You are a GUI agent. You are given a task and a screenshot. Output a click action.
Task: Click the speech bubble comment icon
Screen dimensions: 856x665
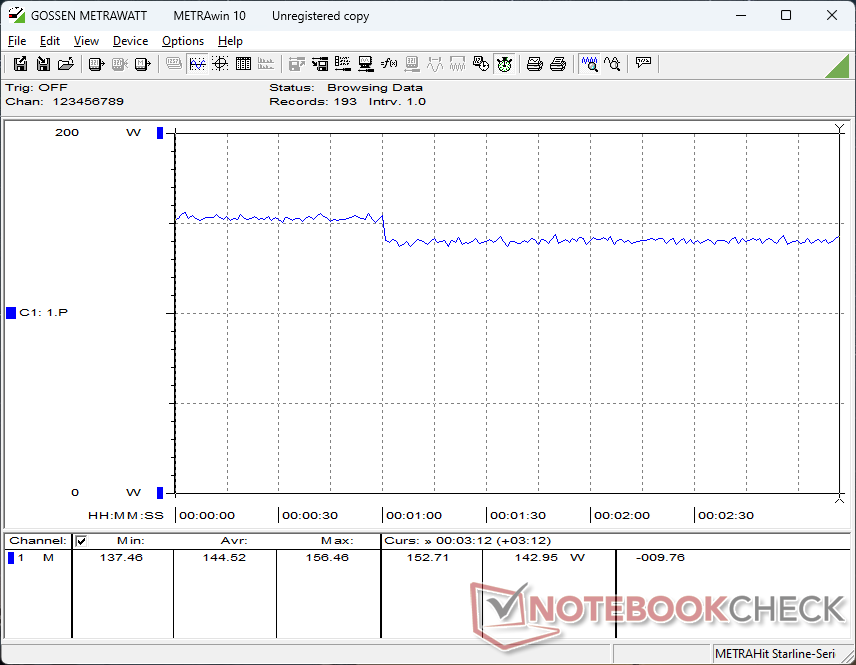tap(643, 63)
